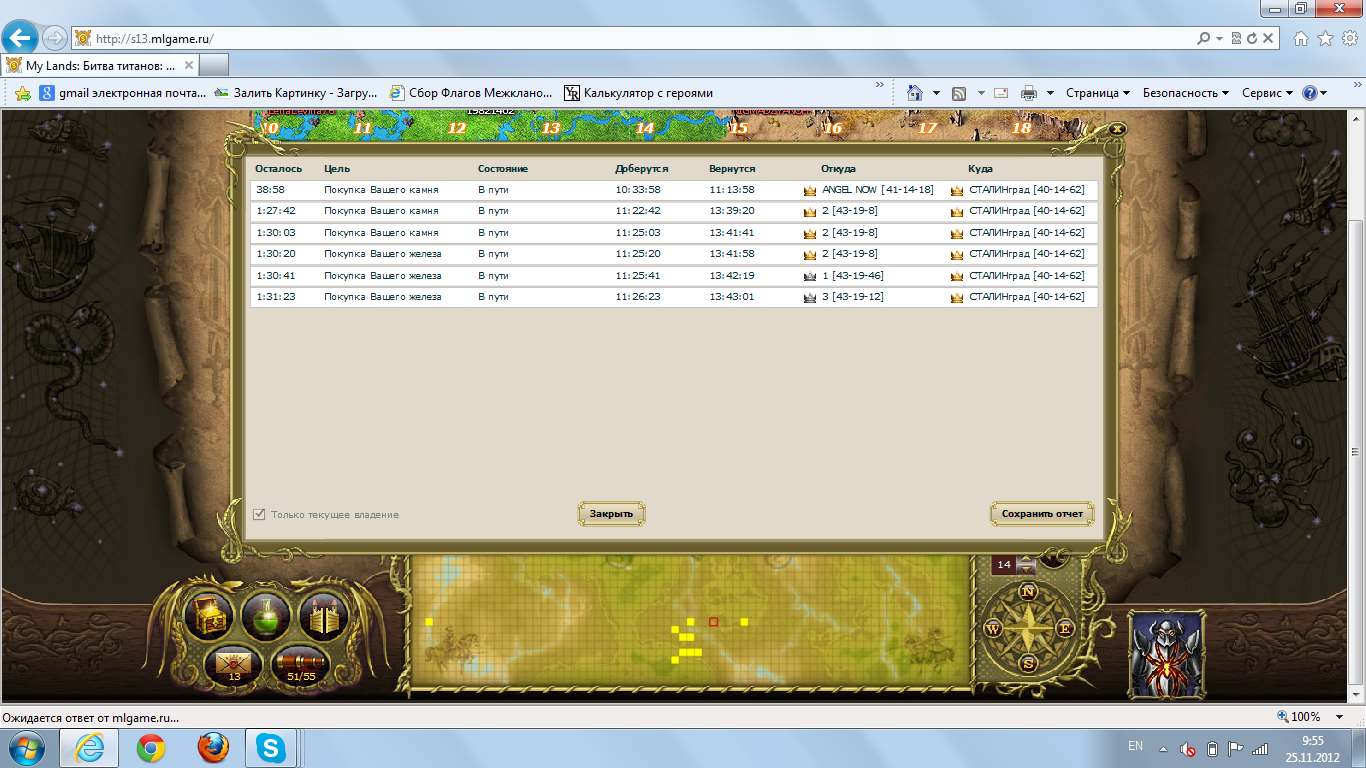Viewport: 1366px width, 768px height.
Task: Open the browser Tools gear icon
Action: (1350, 38)
